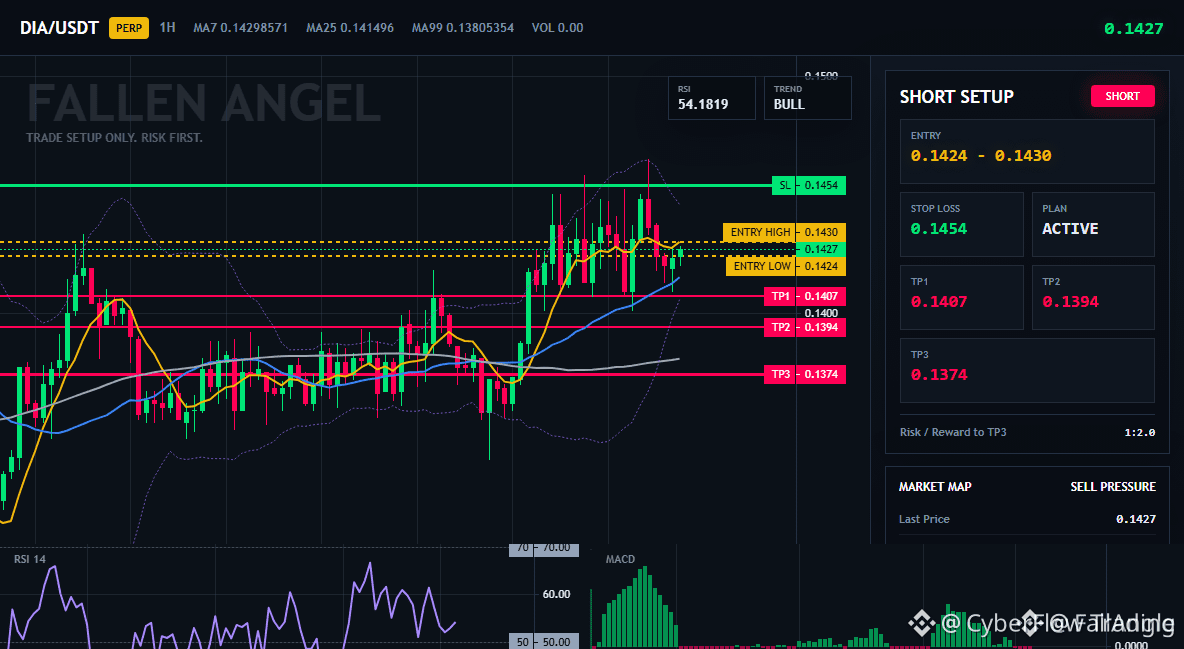The width and height of the screenshot is (1184, 649).
Task: Click the green 0.1427 current price axis tag
Action: (821, 249)
